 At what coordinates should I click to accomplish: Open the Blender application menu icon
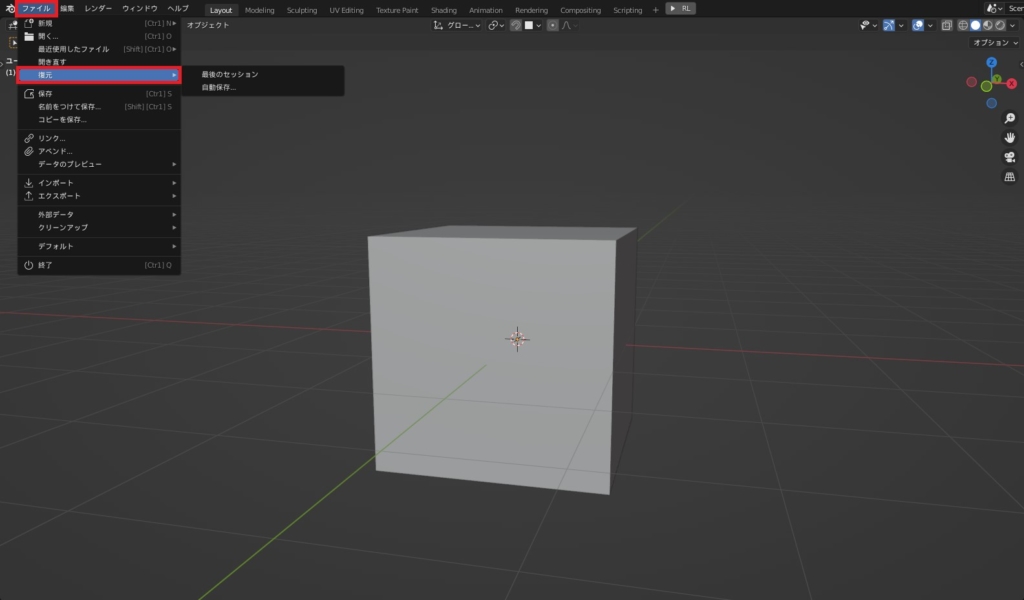click(x=8, y=9)
